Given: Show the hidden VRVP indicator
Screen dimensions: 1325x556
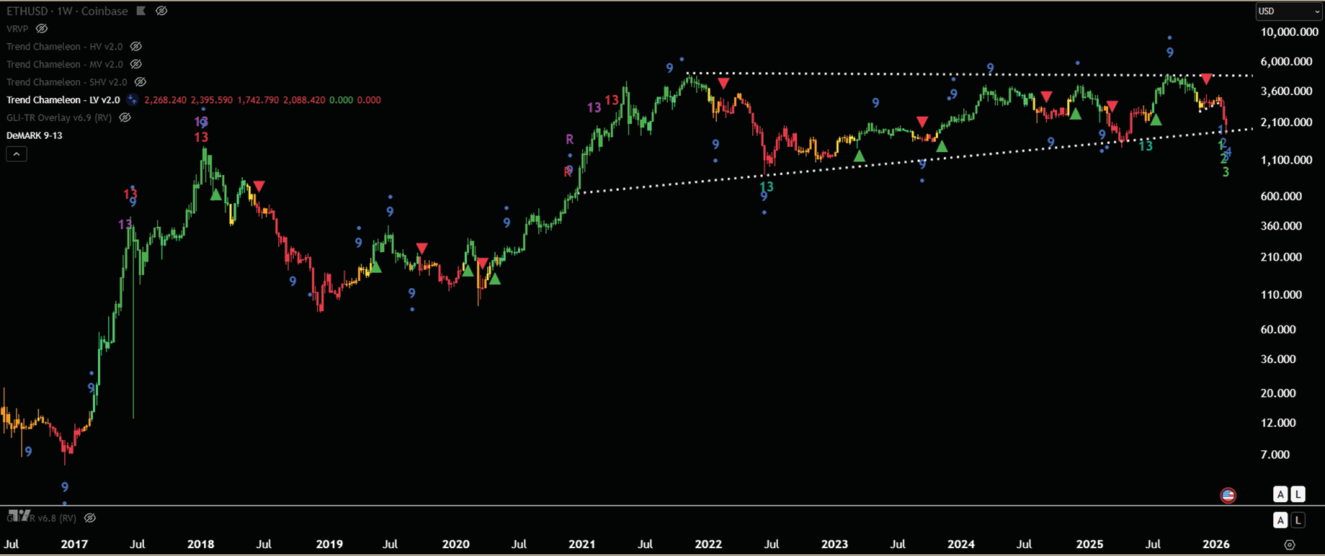Looking at the screenshot, I should coord(44,28).
